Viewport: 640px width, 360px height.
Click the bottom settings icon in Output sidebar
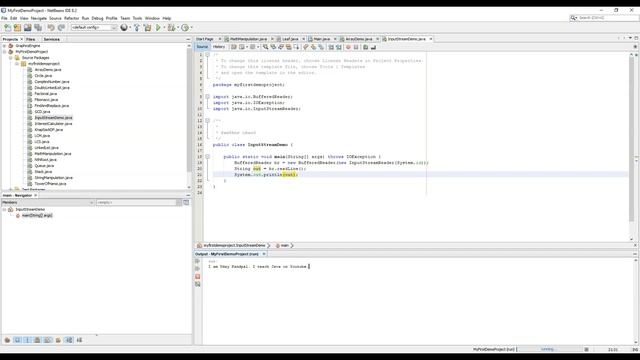(198, 284)
